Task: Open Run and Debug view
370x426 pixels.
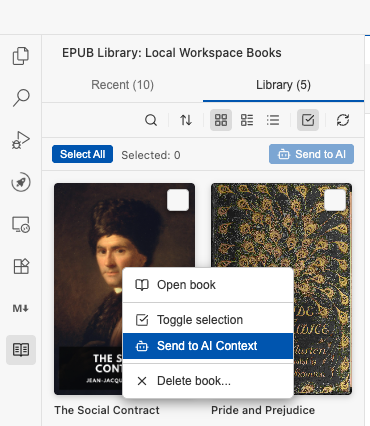Action: (x=21, y=140)
